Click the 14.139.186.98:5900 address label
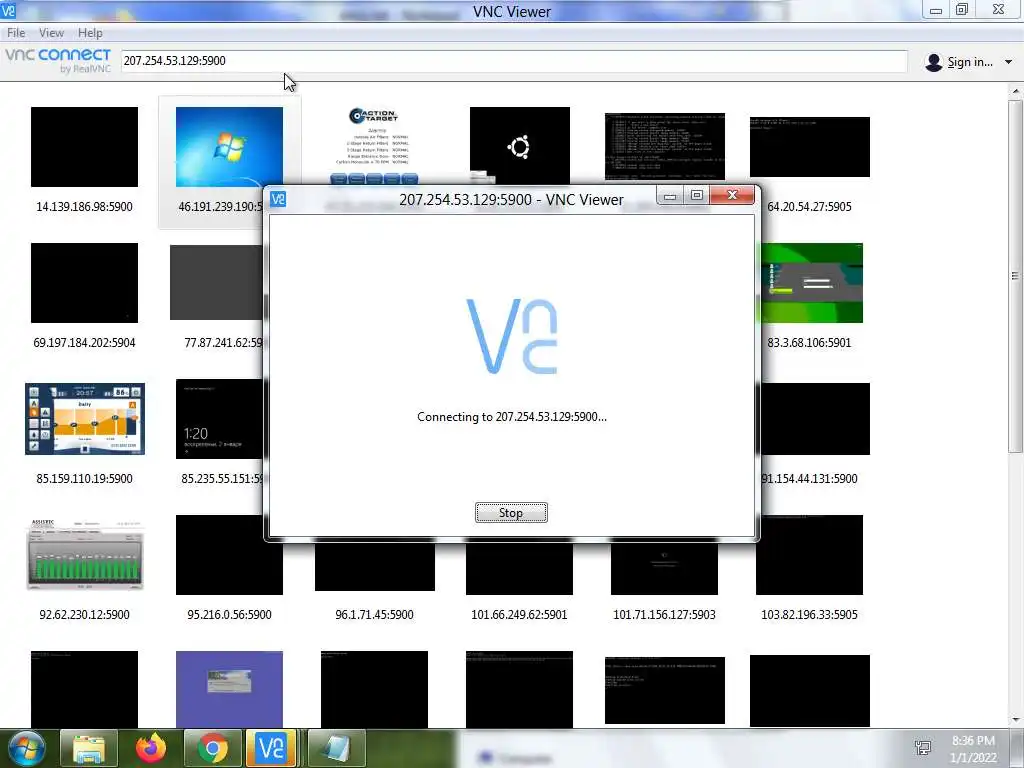Screen dimensions: 1024x768 pos(84,207)
